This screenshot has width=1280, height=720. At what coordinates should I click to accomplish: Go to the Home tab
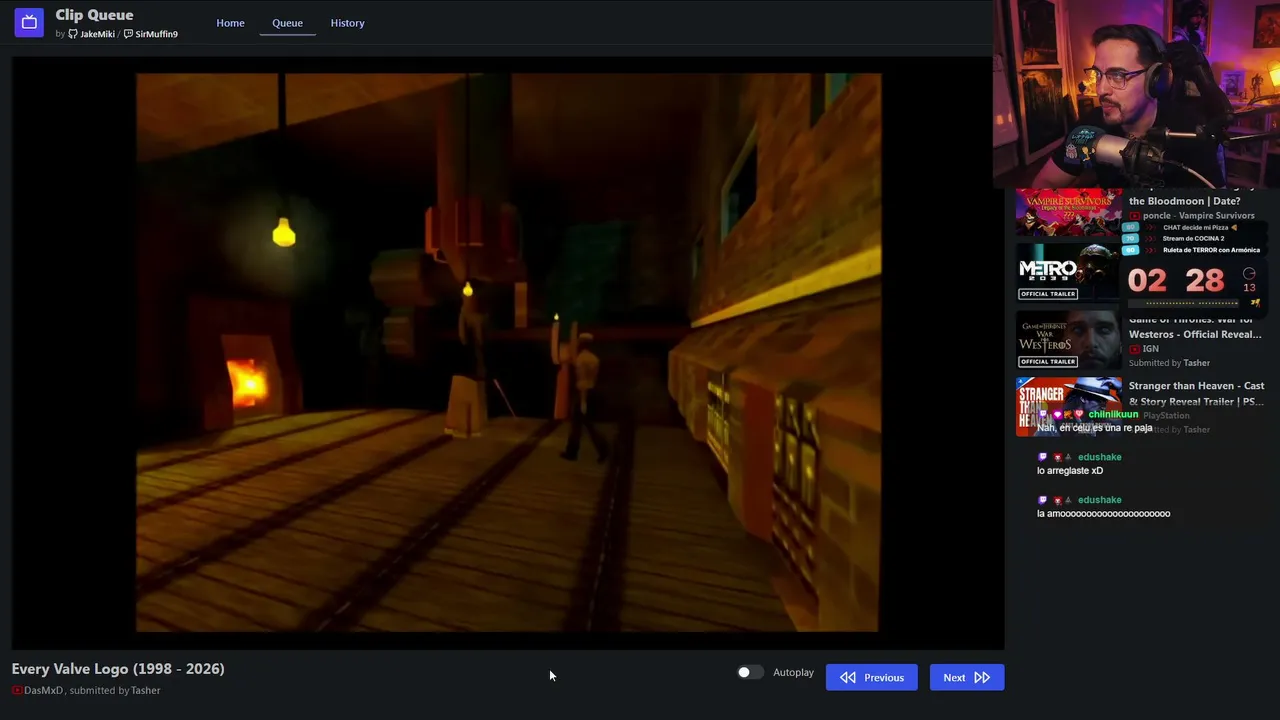230,23
